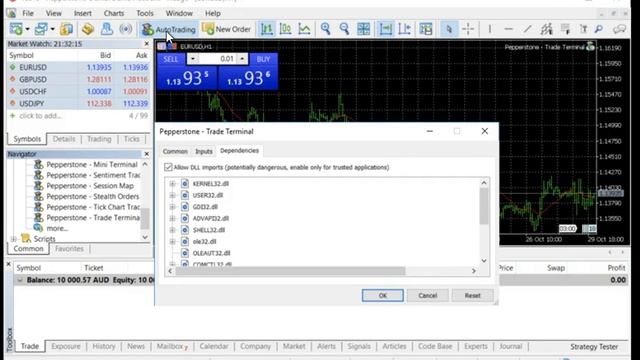Expand the Scripts folder in Navigator
640x360 pixels.
click(x=14, y=239)
